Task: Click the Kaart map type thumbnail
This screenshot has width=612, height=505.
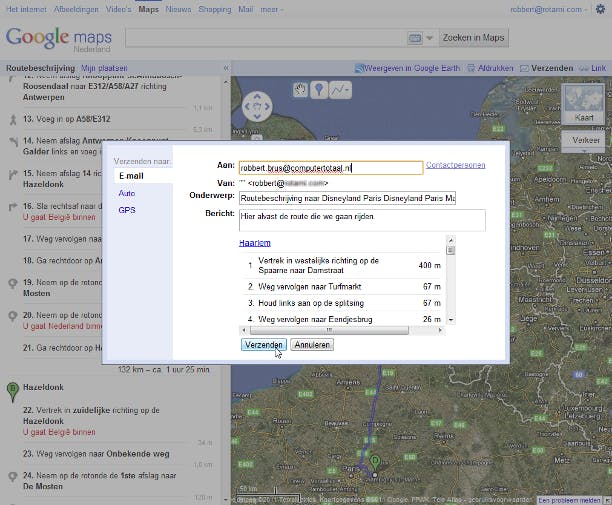Action: [583, 105]
